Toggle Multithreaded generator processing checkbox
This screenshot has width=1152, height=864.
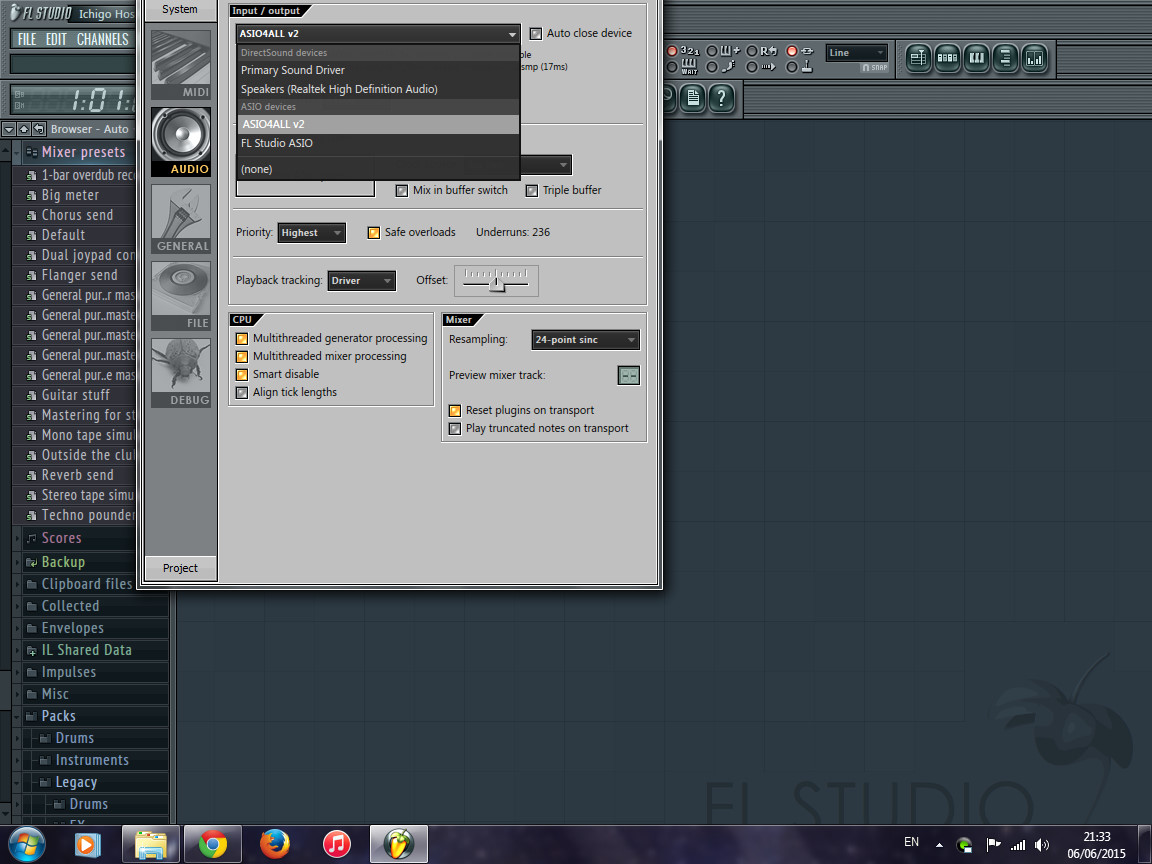click(x=242, y=339)
